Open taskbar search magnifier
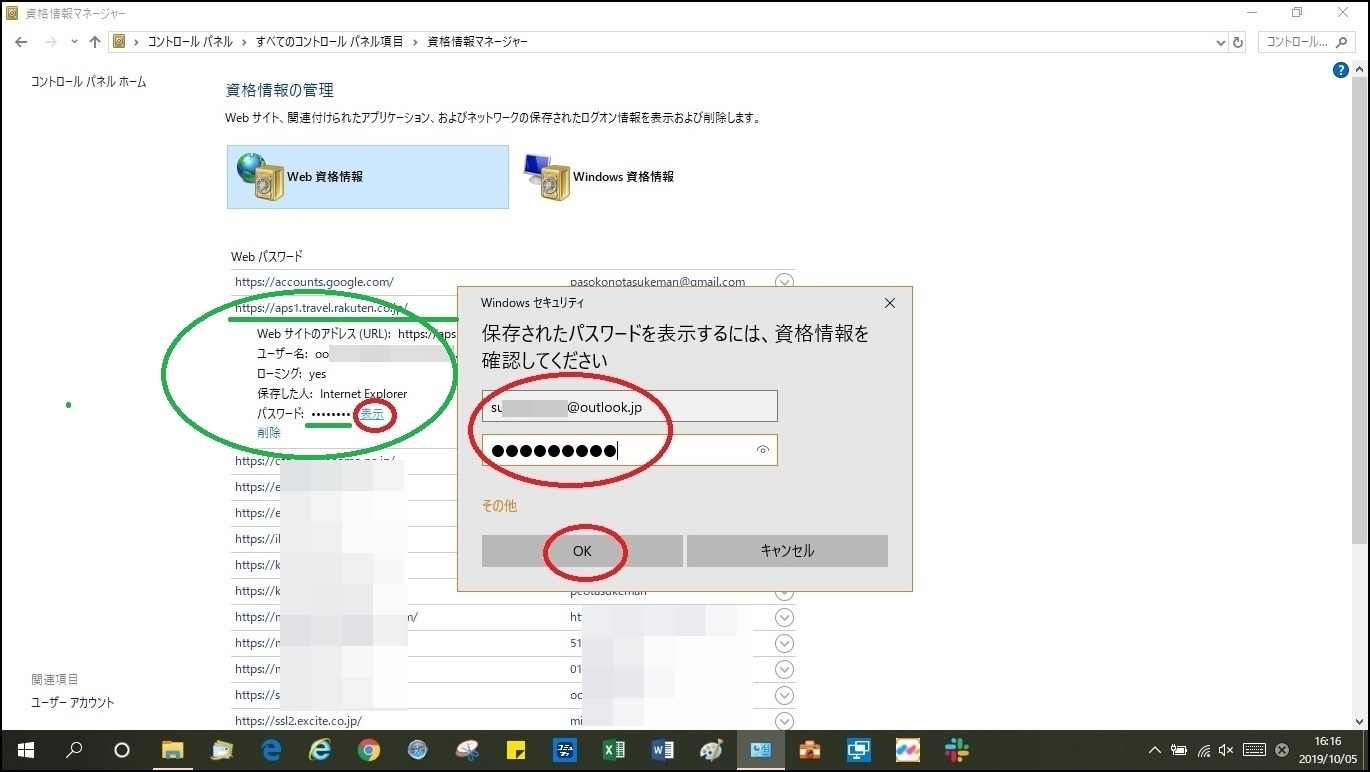The image size is (1370, 772). coord(74,750)
